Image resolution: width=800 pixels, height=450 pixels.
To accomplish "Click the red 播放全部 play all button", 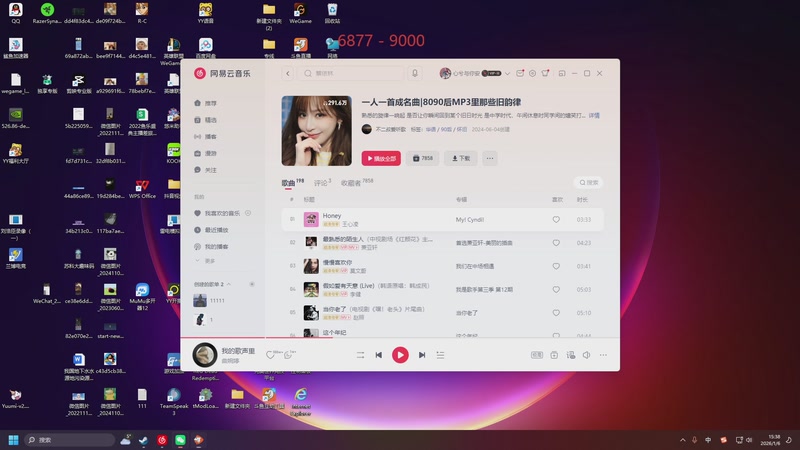I will pos(381,158).
